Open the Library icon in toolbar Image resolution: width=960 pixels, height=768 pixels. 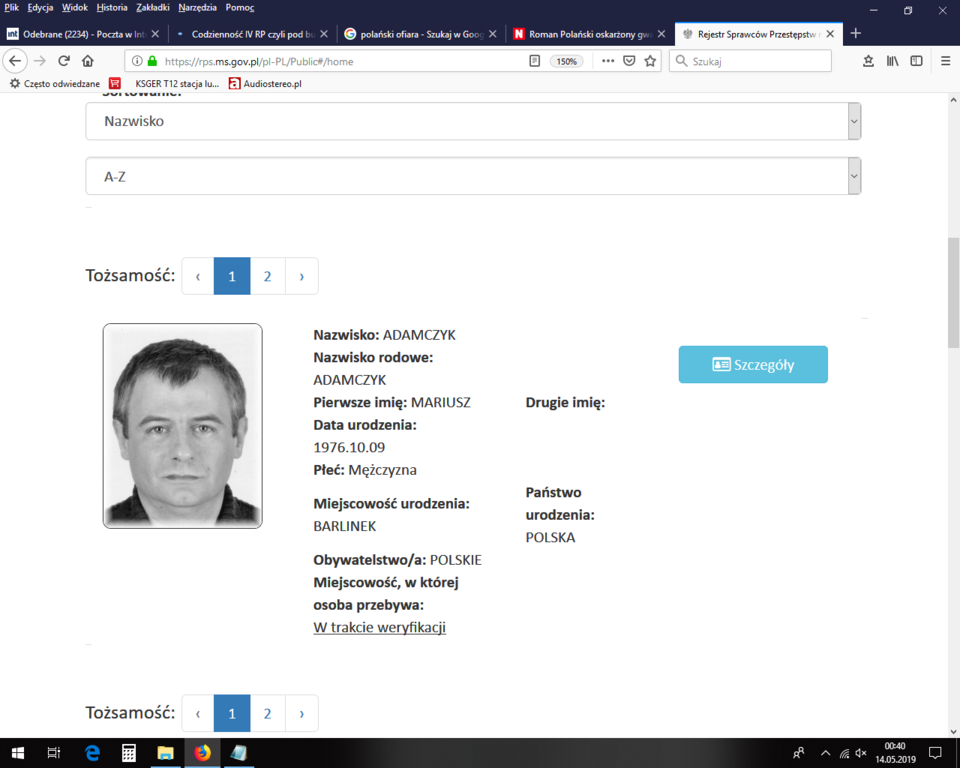893,61
